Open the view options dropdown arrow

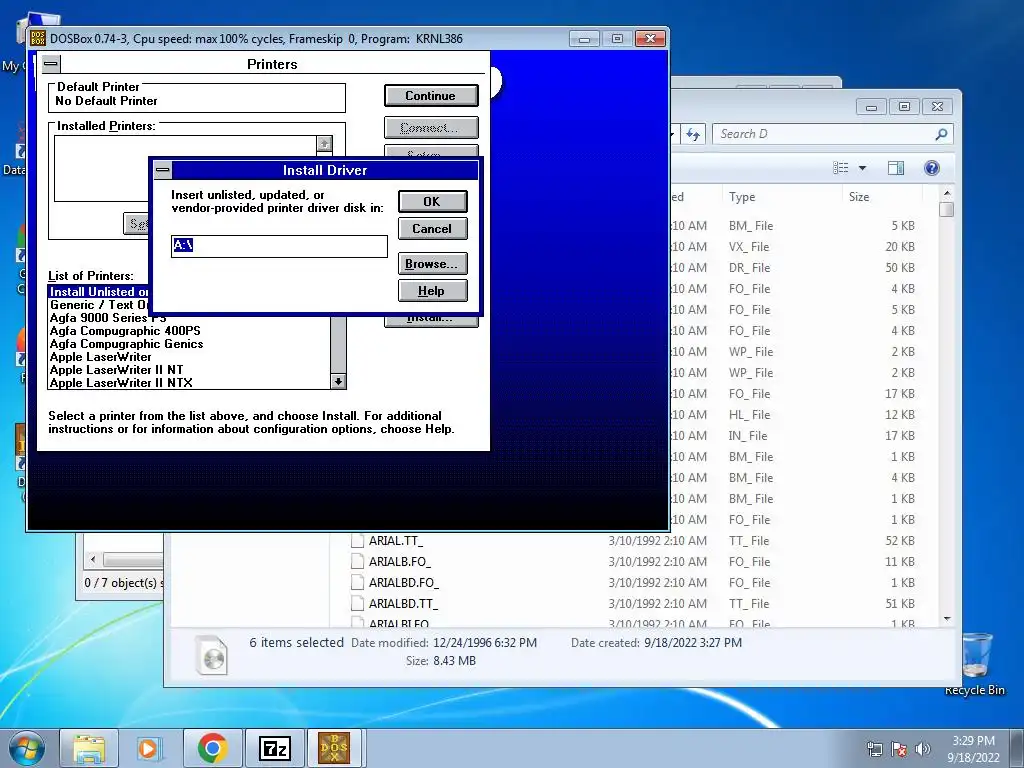click(x=862, y=168)
